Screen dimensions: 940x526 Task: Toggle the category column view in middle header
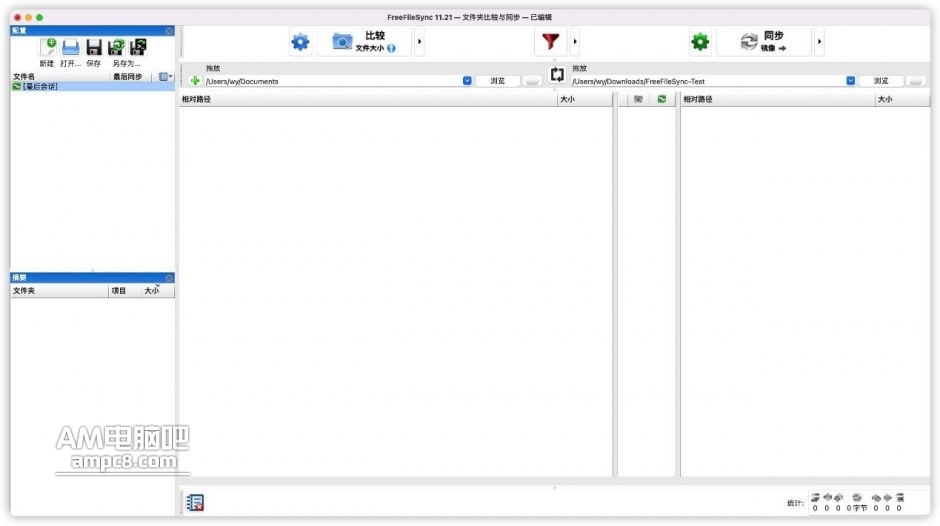[637, 99]
